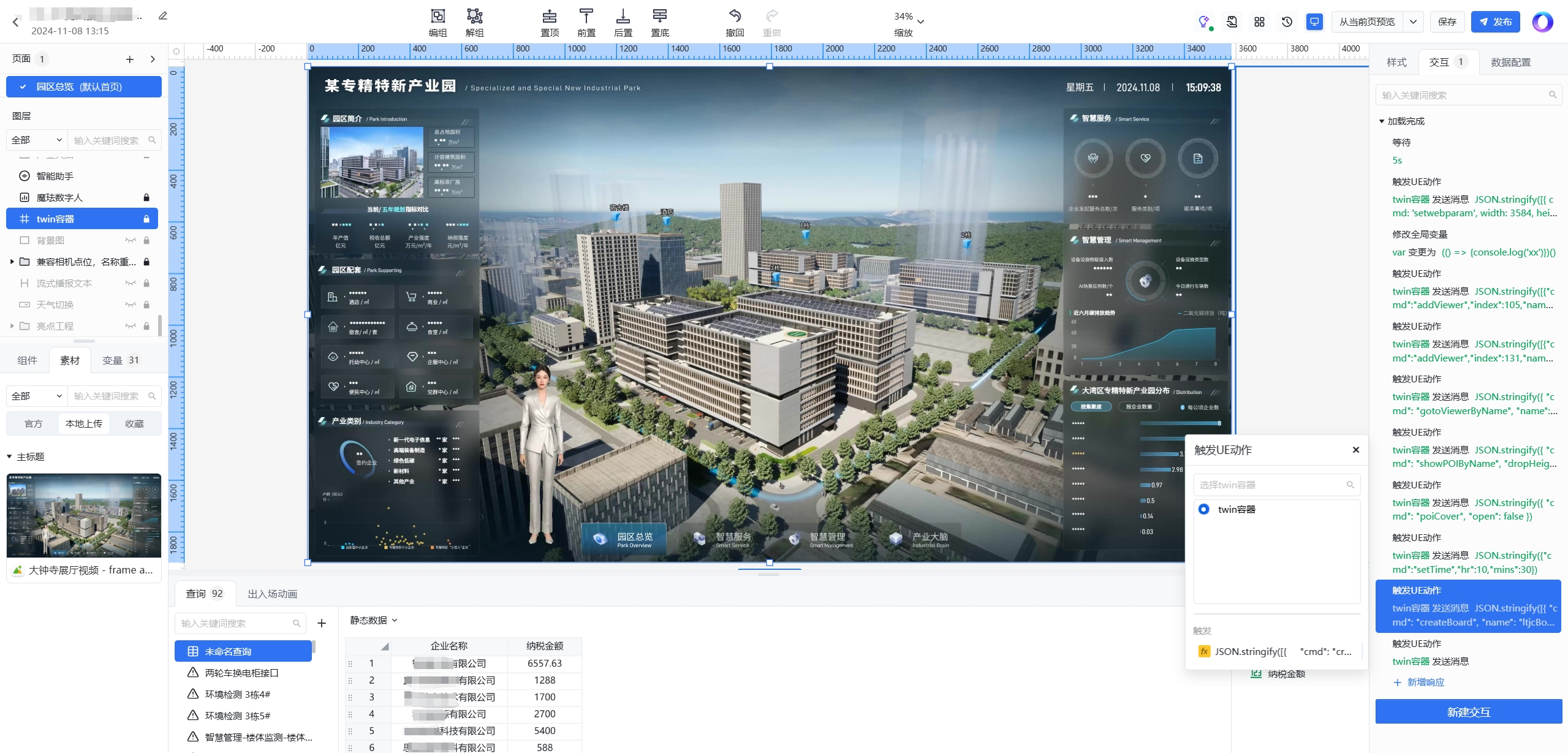Collapse the pages panel with chevron
The image size is (1568, 753).
pos(153,59)
